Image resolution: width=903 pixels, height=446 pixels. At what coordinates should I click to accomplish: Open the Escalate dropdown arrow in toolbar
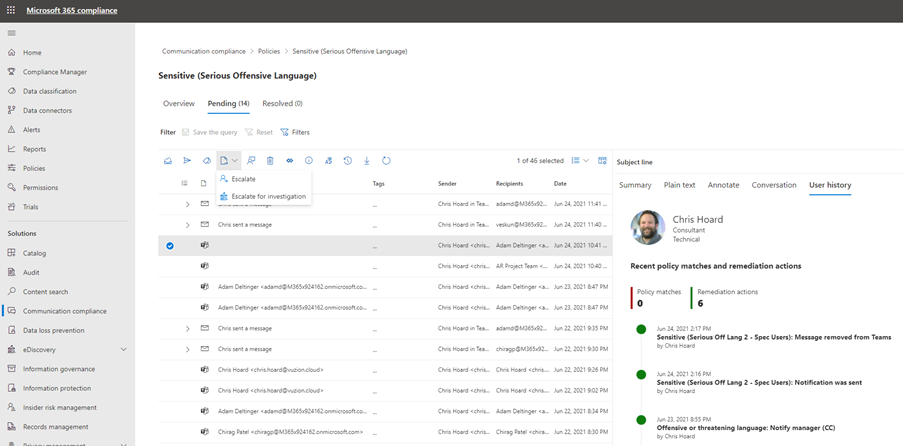(234, 161)
